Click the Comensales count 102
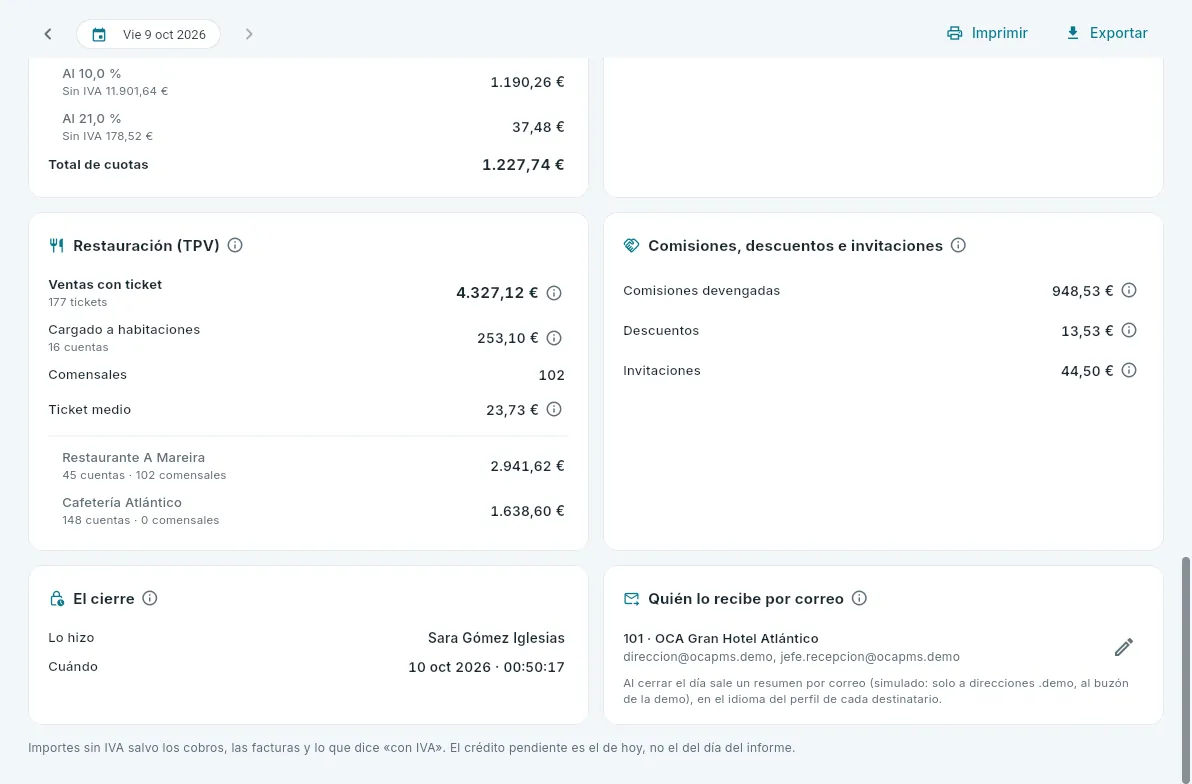 (x=551, y=375)
